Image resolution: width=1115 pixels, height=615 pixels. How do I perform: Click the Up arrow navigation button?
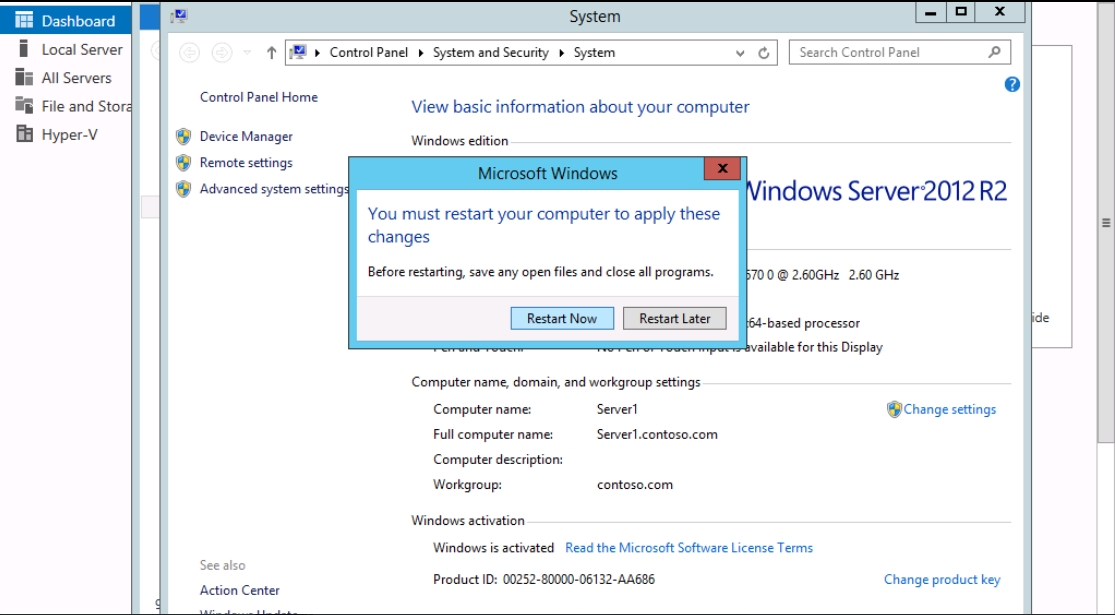(271, 53)
